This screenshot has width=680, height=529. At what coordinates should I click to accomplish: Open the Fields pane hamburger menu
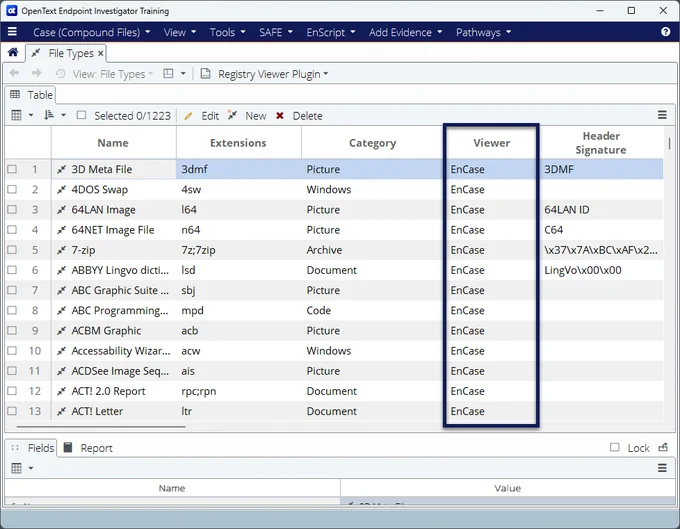pos(662,468)
